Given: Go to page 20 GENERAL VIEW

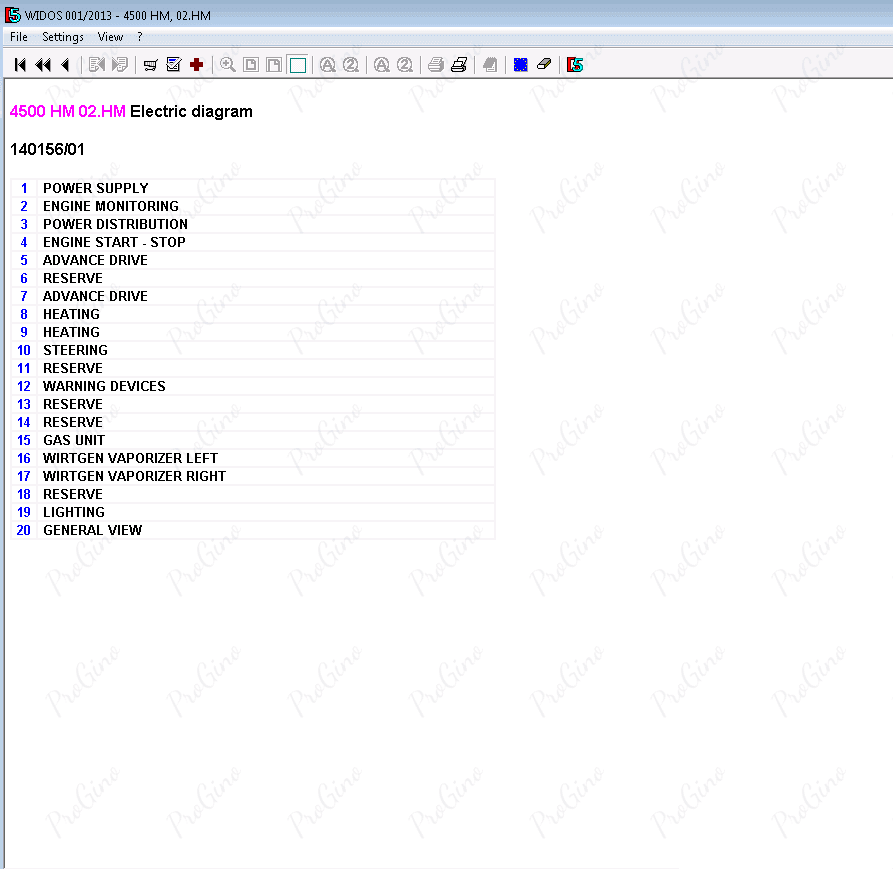Looking at the screenshot, I should (x=92, y=530).
